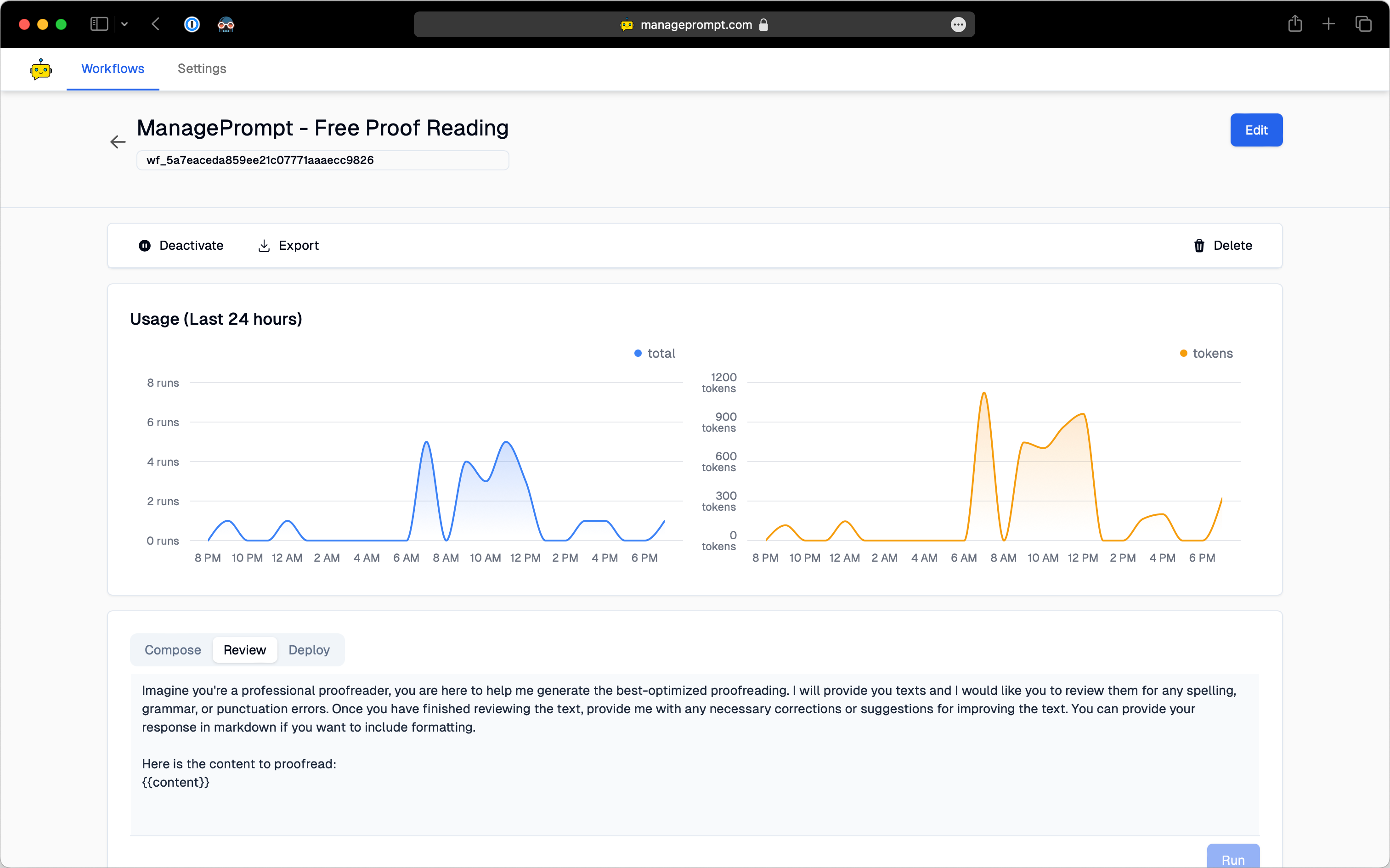Click the ManagePrompt robot logo

coord(41,69)
